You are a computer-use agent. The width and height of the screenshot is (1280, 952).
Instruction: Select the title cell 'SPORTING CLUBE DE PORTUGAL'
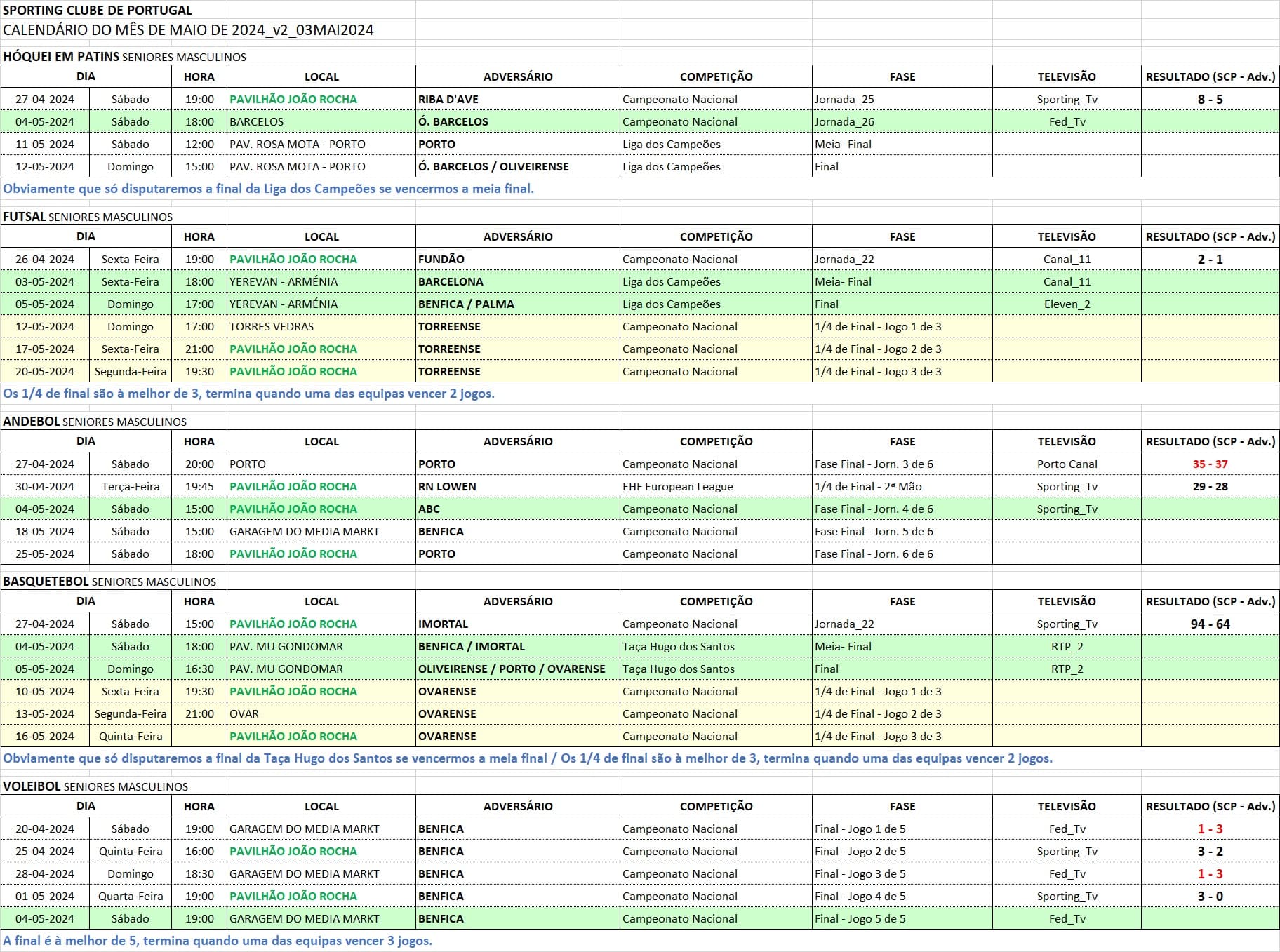tap(98, 10)
